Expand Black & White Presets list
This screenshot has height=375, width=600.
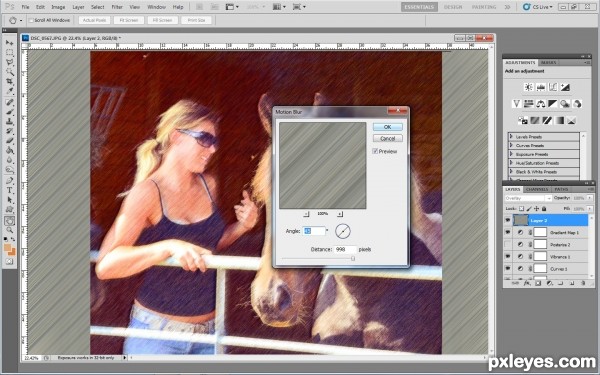click(x=511, y=172)
